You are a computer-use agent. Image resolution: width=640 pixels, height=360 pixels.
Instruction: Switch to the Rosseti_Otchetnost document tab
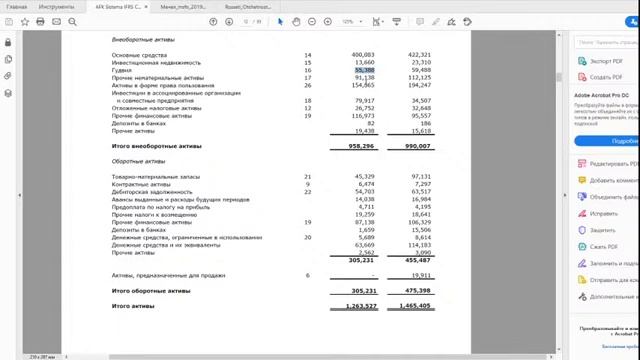click(x=248, y=7)
